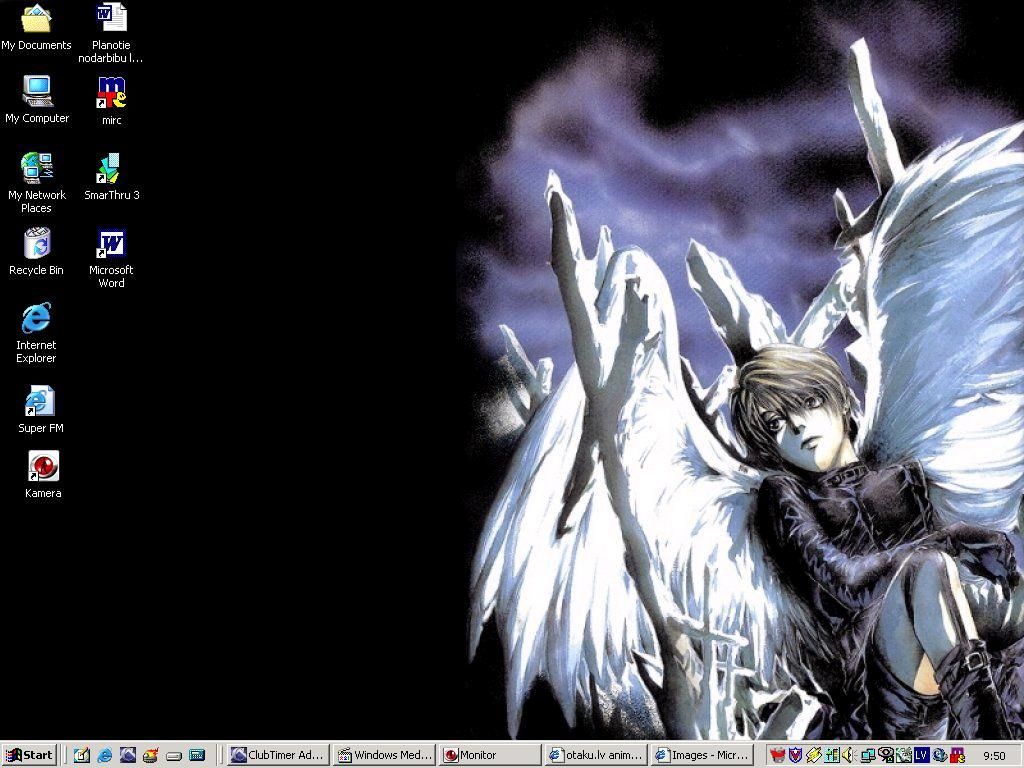Viewport: 1024px width, 768px height.
Task: Launch Internet Explorer from Quick Launch bar
Action: point(104,755)
